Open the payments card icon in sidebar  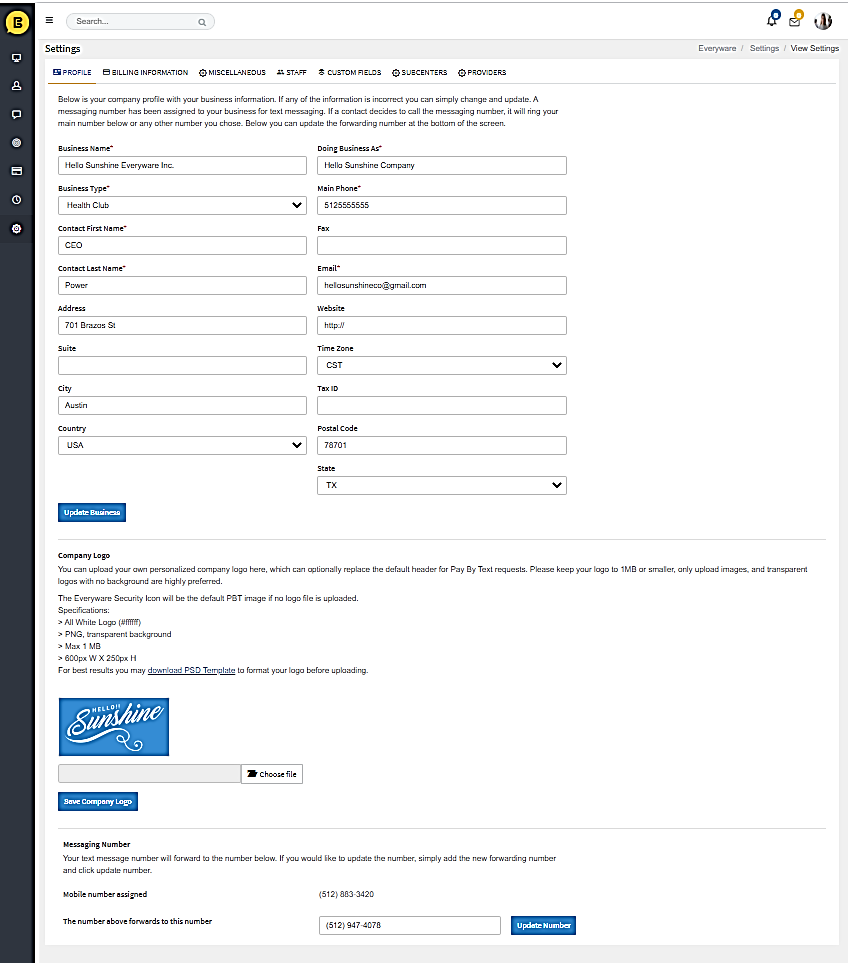[17, 171]
